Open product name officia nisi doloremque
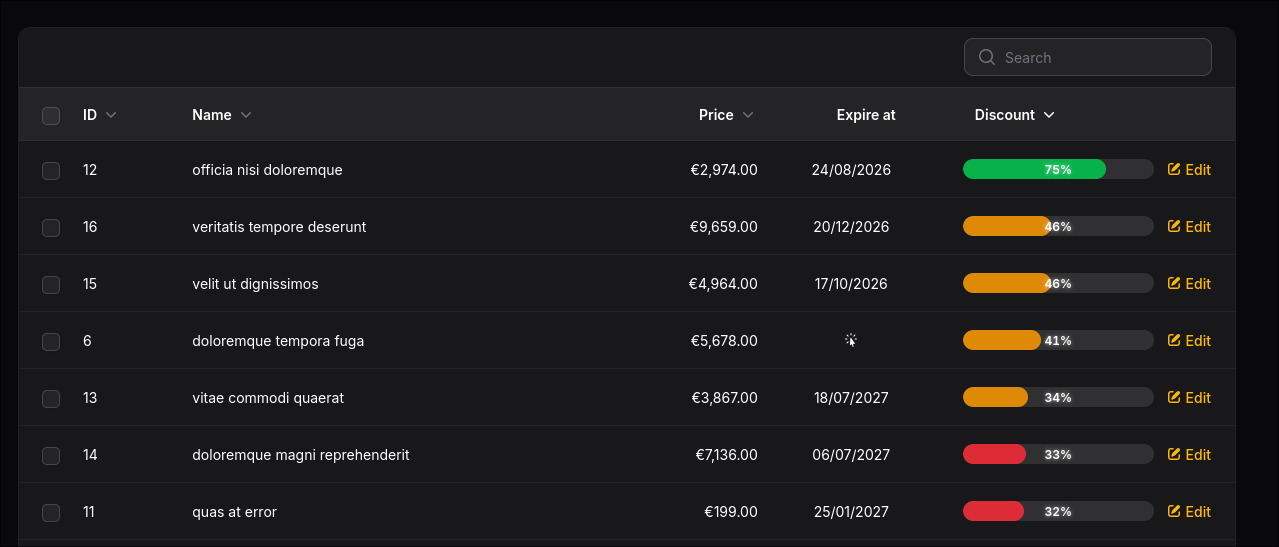Screen dimensions: 1279x547 pyautogui.click(x=267, y=170)
